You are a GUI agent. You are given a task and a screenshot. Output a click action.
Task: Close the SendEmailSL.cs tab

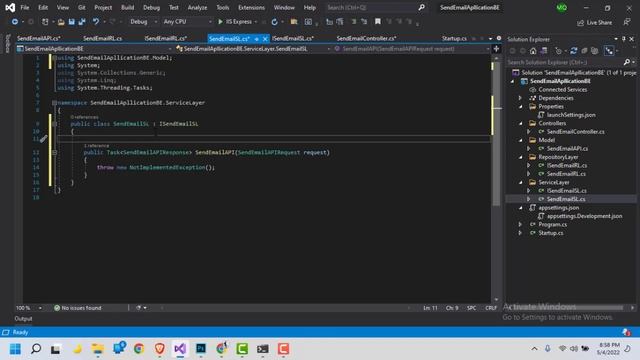coord(265,39)
